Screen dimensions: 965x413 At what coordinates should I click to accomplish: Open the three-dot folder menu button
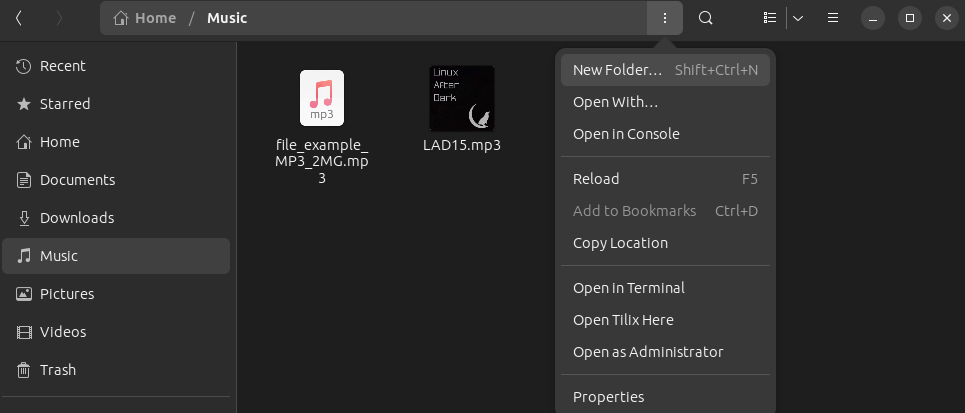coord(665,18)
